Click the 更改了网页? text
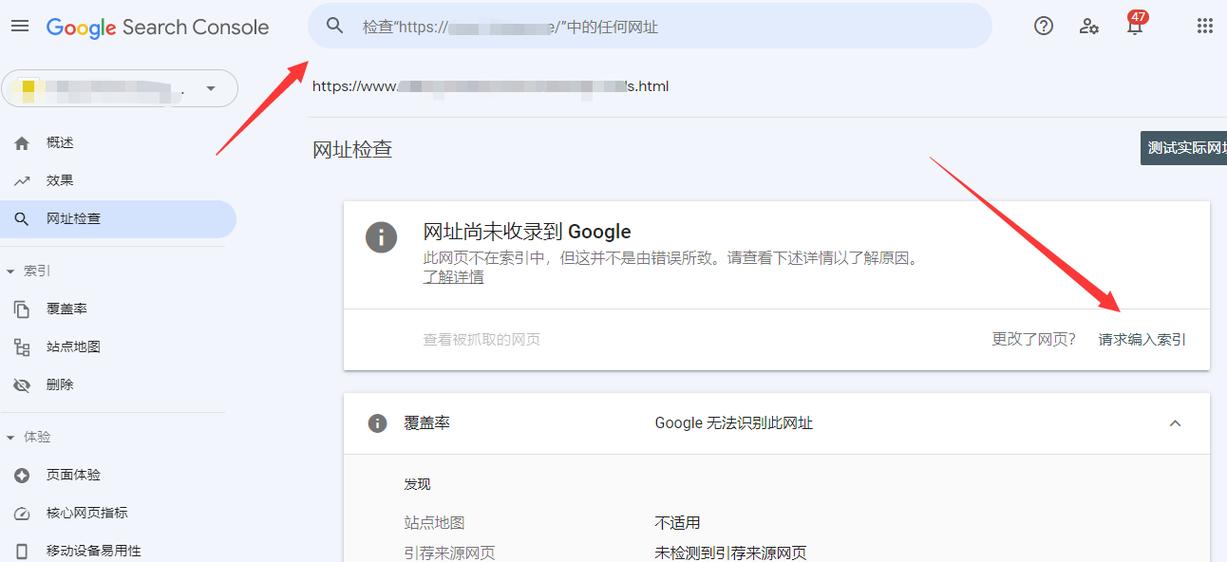The height and width of the screenshot is (562, 1227). [x=1034, y=340]
